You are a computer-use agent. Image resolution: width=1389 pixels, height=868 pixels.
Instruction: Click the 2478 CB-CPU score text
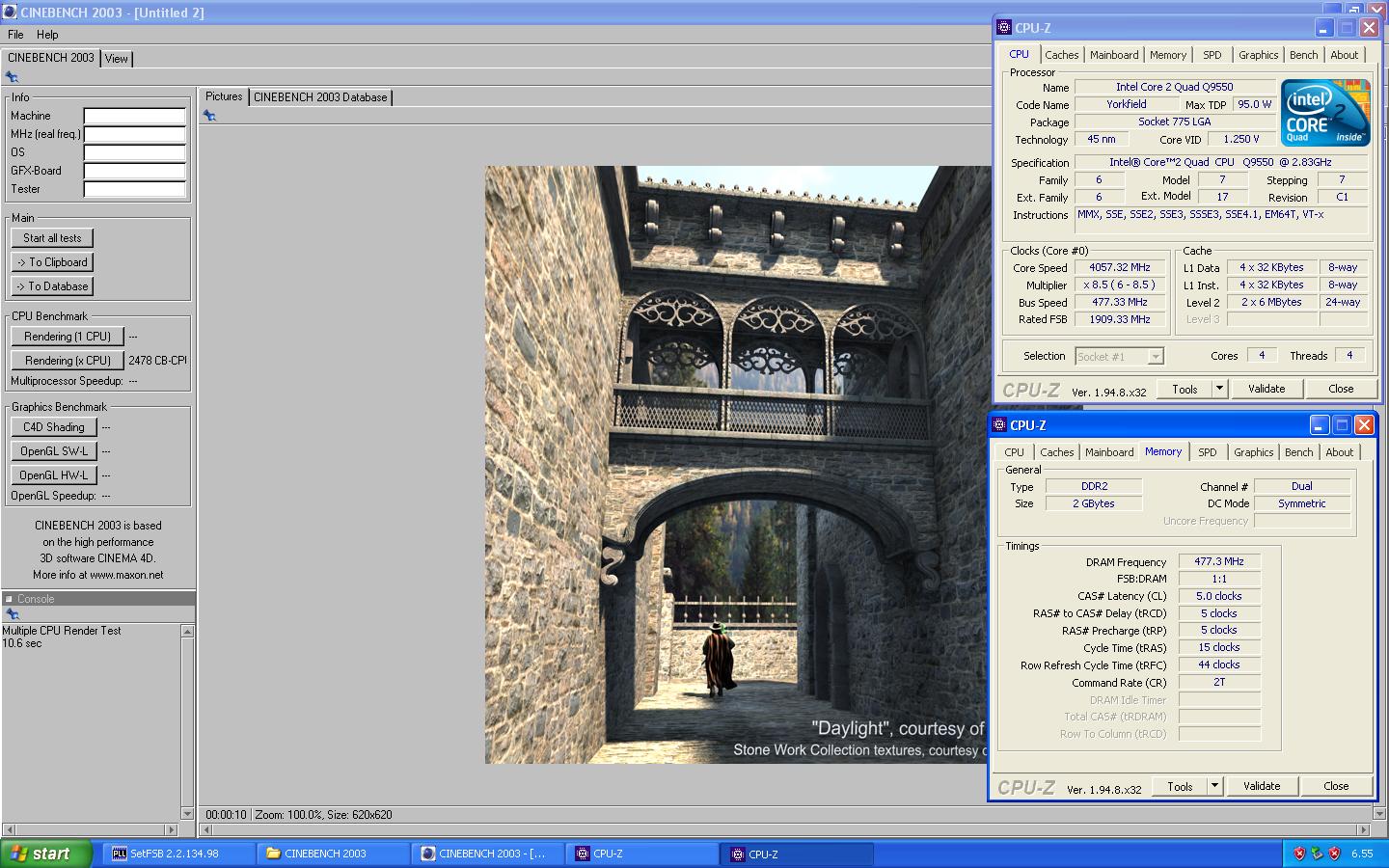(157, 361)
